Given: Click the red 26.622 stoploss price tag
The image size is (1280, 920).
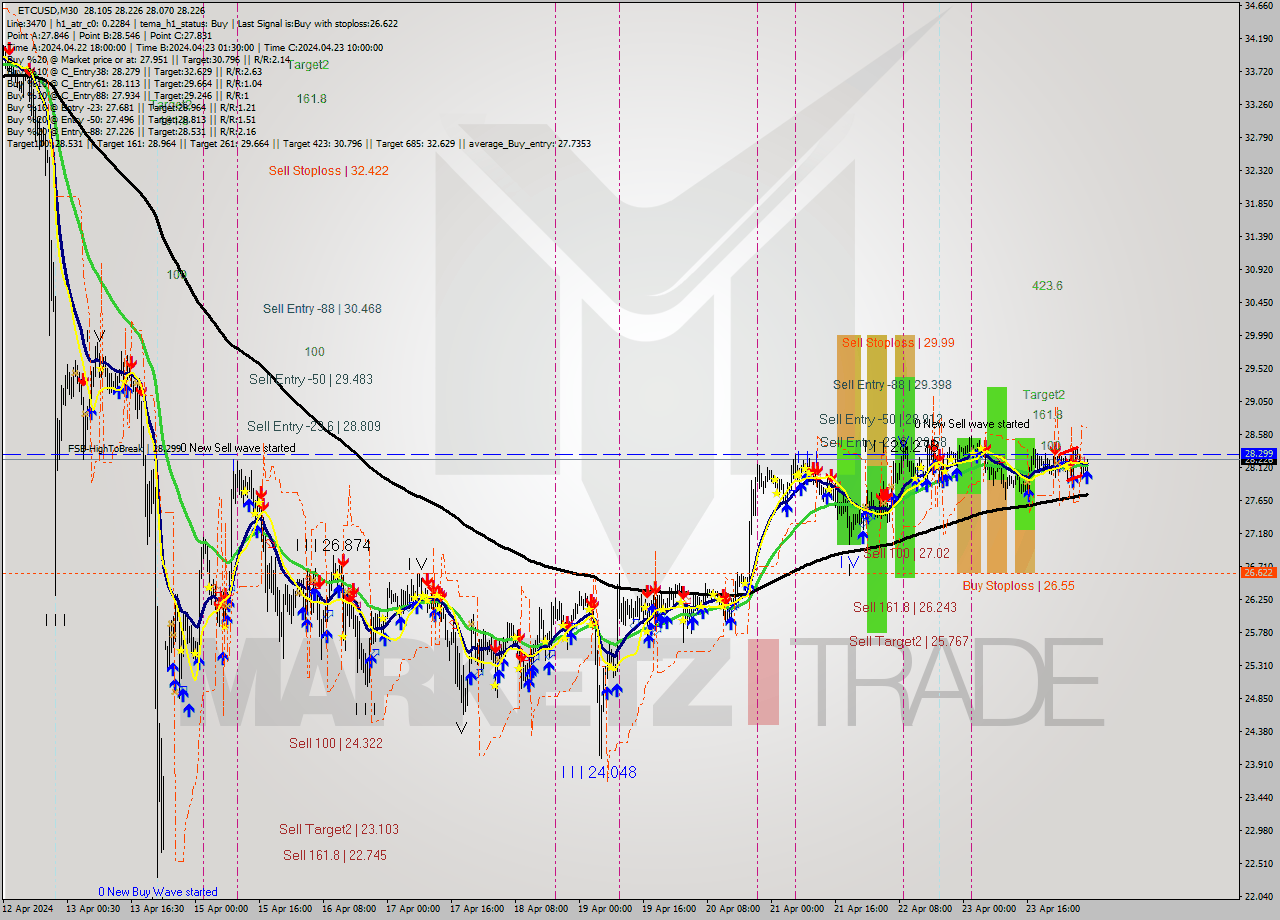Looking at the screenshot, I should pyautogui.click(x=1258, y=572).
